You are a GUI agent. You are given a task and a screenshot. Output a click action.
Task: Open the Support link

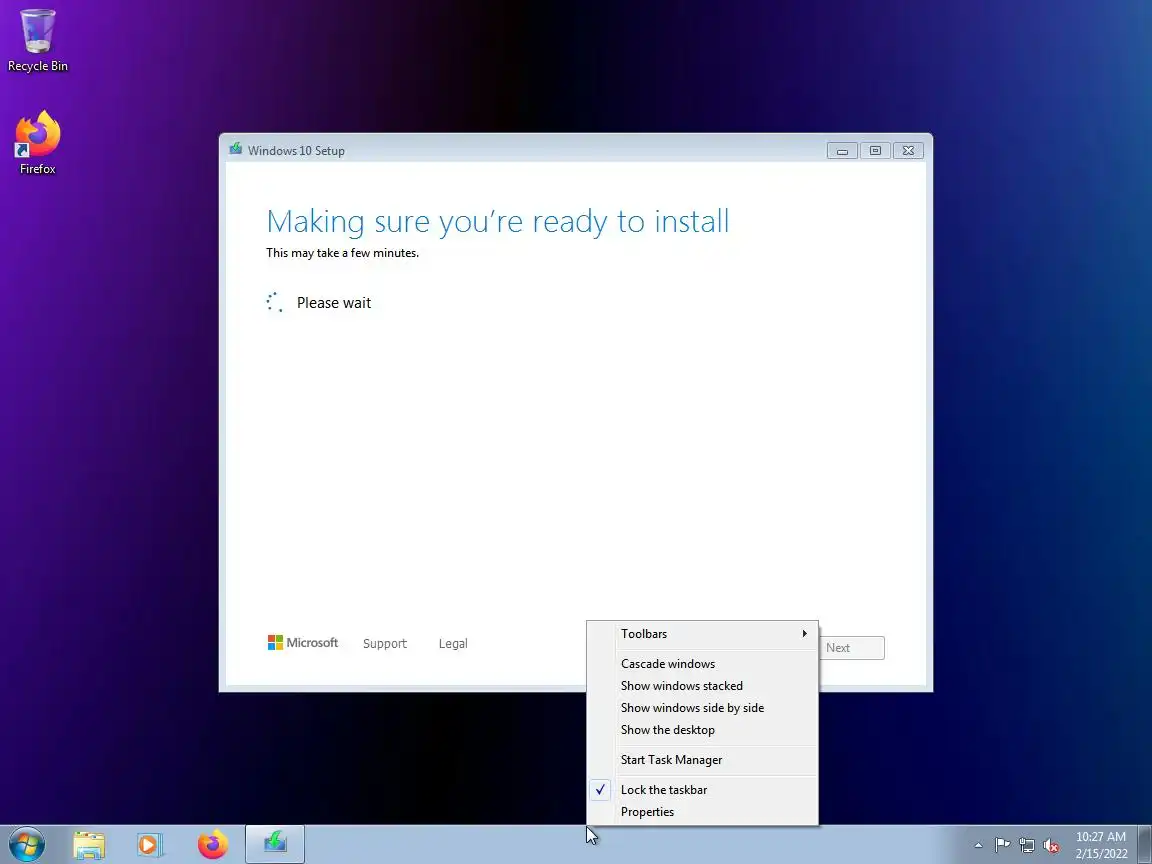[384, 644]
